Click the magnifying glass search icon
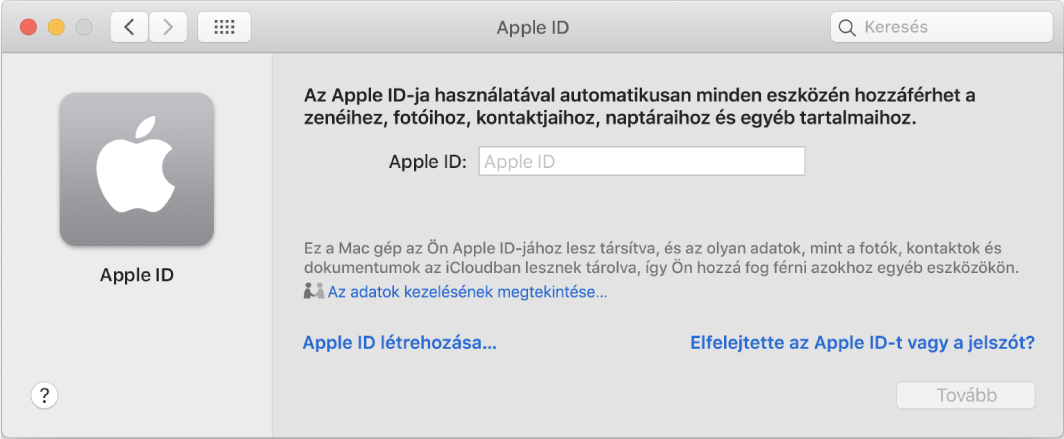 (848, 27)
